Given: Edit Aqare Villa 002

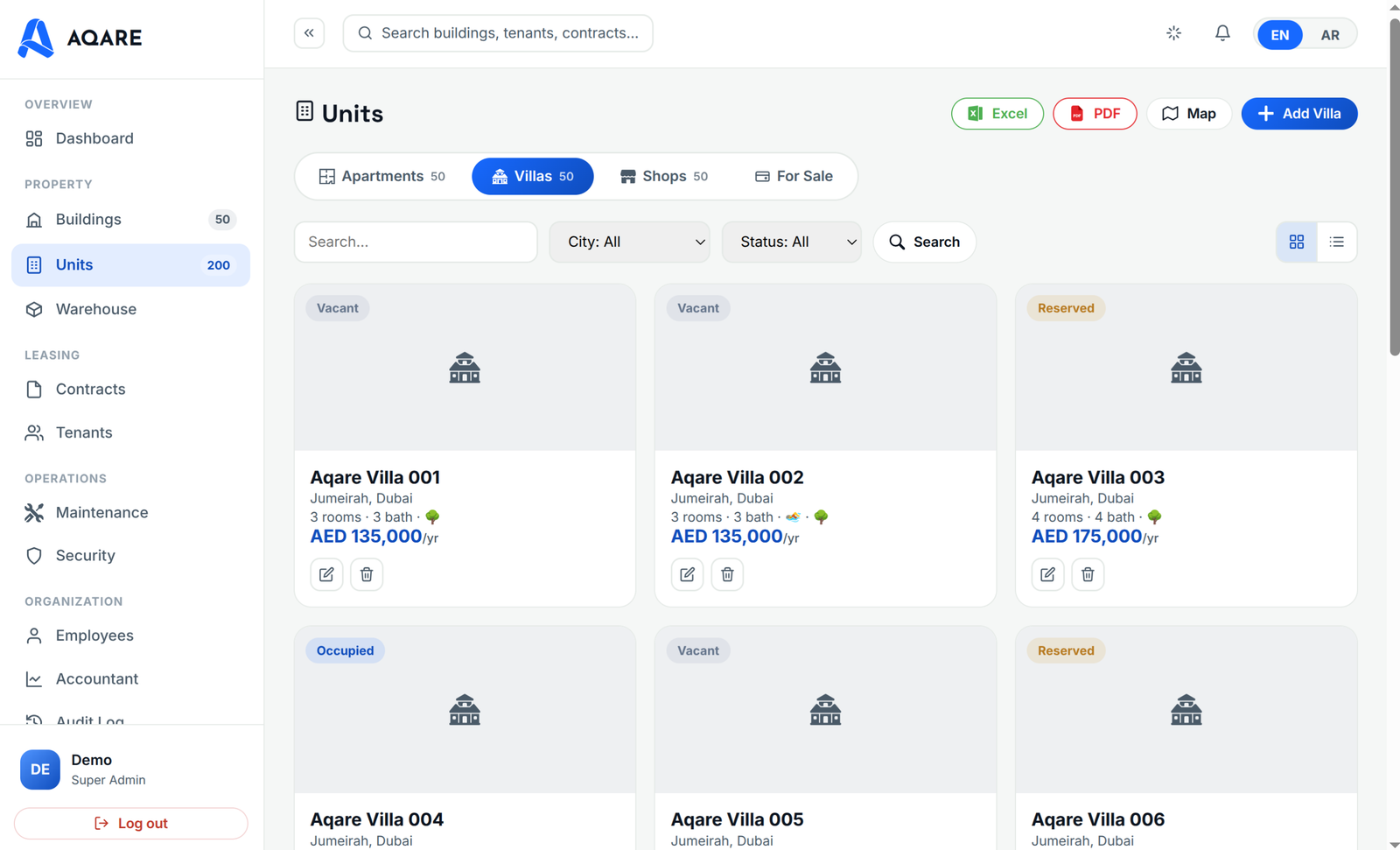Looking at the screenshot, I should [x=687, y=574].
